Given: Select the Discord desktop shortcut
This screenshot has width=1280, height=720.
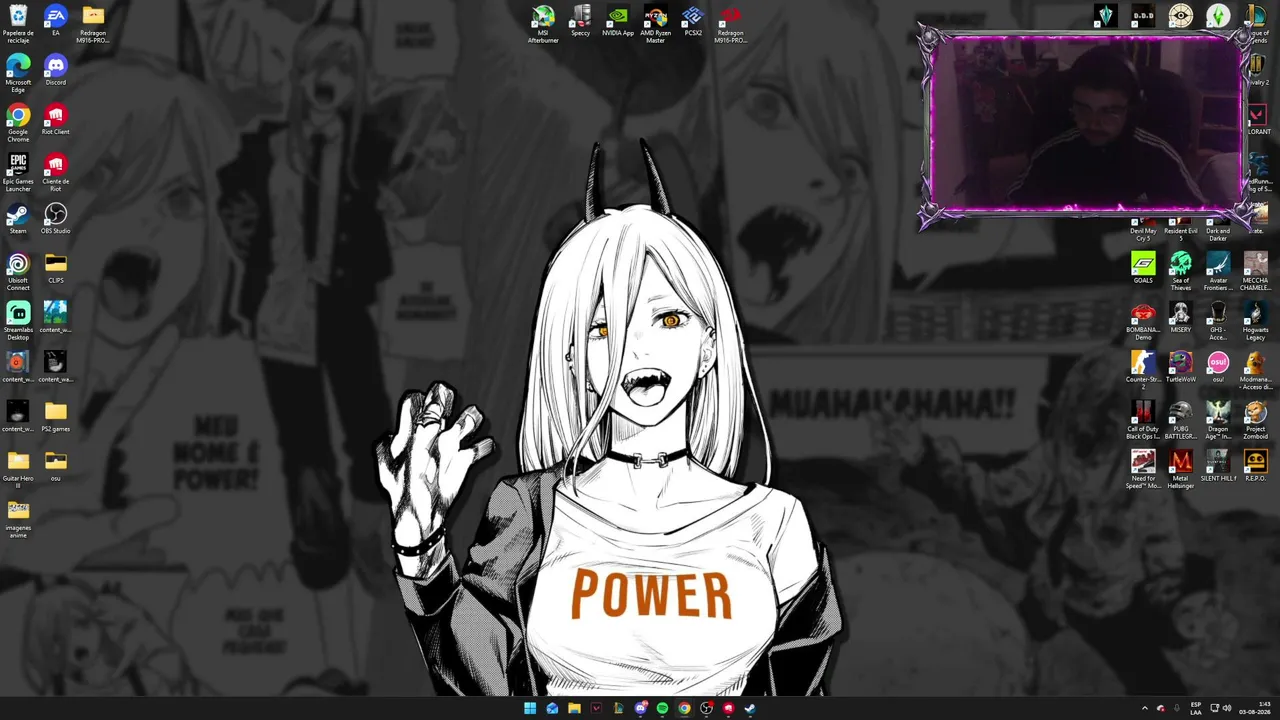Looking at the screenshot, I should click(x=55, y=70).
